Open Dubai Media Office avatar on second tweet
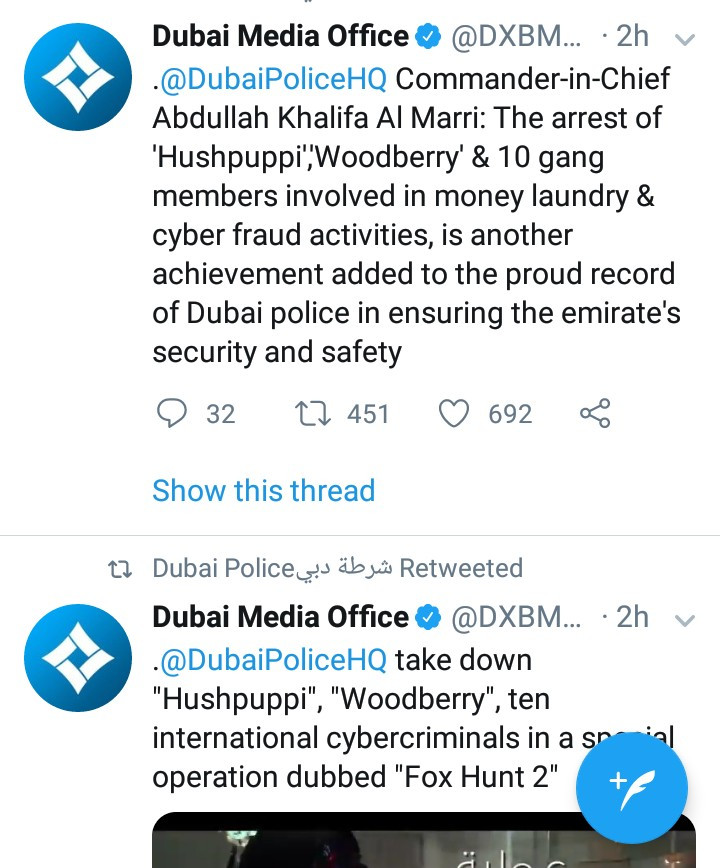This screenshot has height=868, width=720. click(x=77, y=659)
